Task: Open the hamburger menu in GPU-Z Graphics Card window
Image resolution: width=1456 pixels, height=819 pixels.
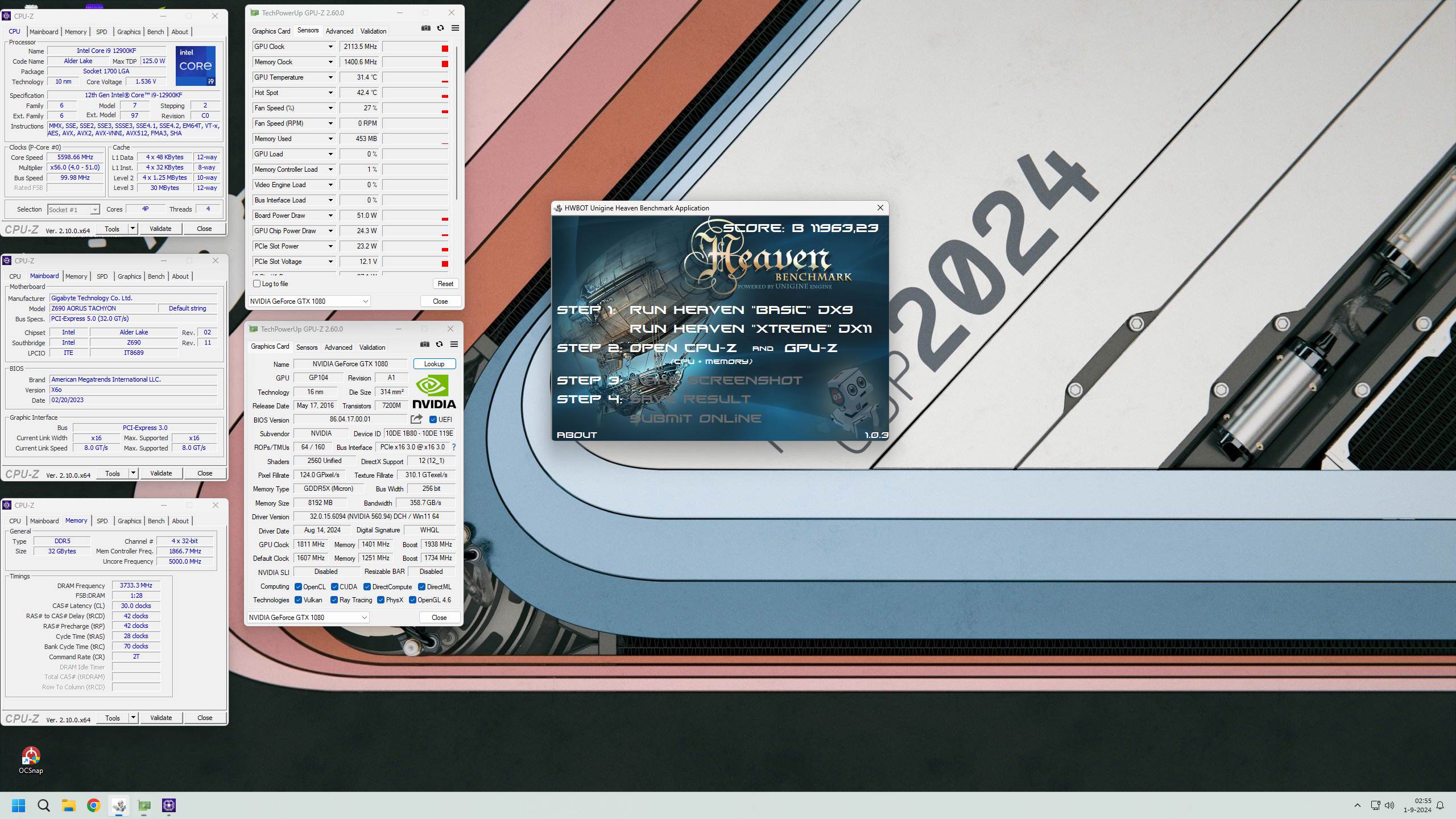Action: click(x=454, y=344)
